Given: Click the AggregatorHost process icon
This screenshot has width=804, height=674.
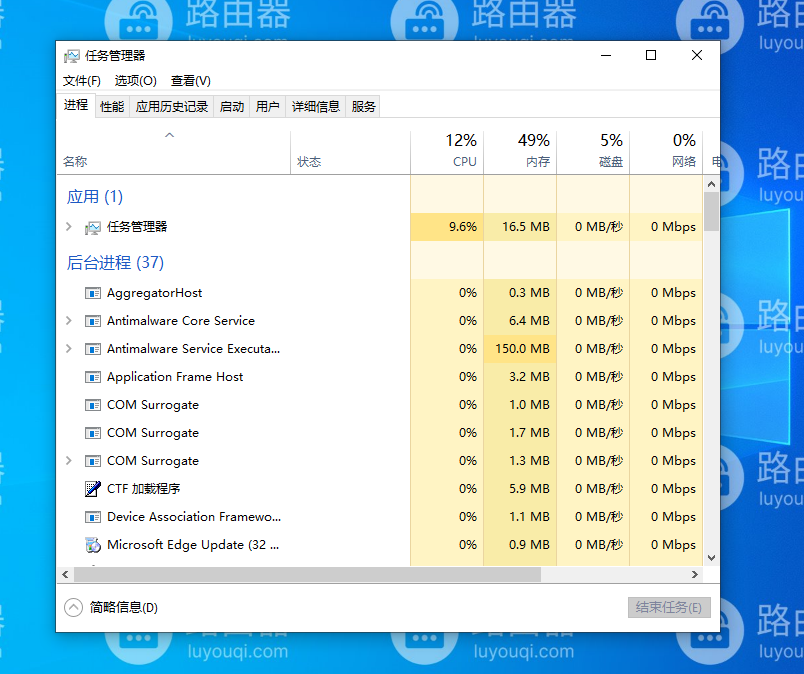Looking at the screenshot, I should (93, 293).
